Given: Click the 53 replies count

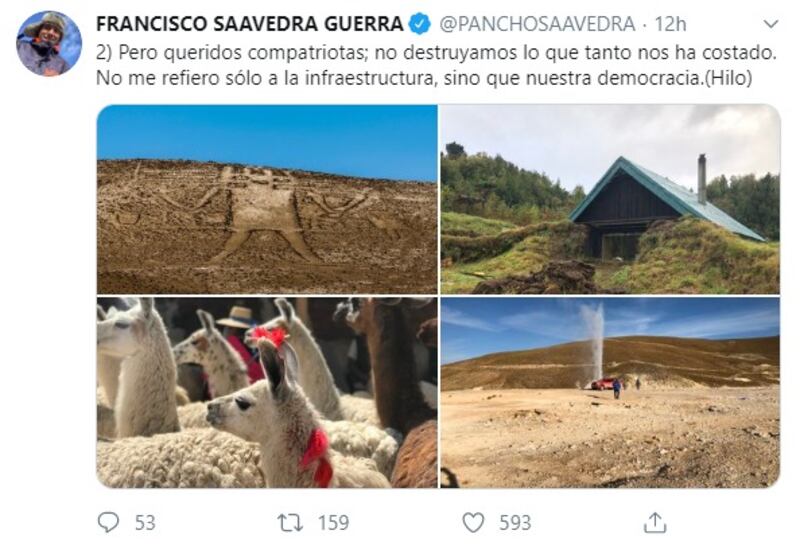Looking at the screenshot, I should [145, 523].
